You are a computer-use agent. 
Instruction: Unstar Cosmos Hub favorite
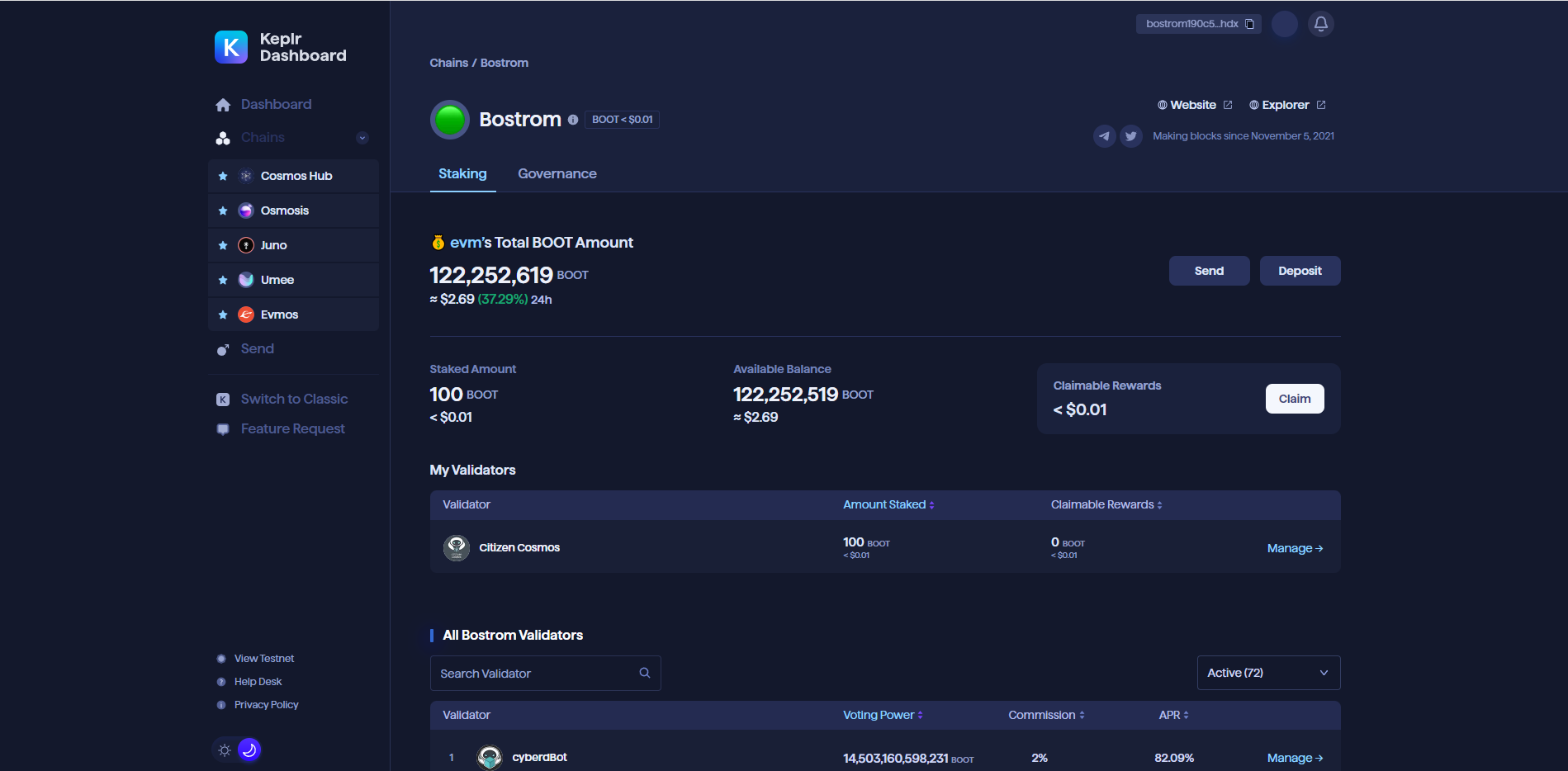(x=223, y=176)
